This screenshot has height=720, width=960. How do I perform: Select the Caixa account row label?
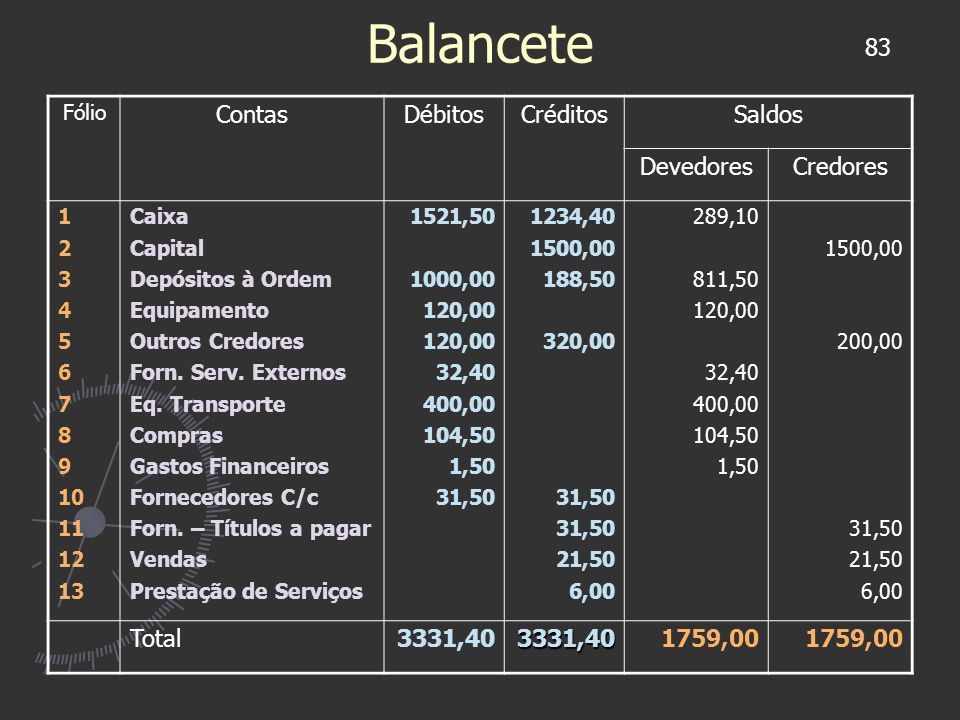159,216
